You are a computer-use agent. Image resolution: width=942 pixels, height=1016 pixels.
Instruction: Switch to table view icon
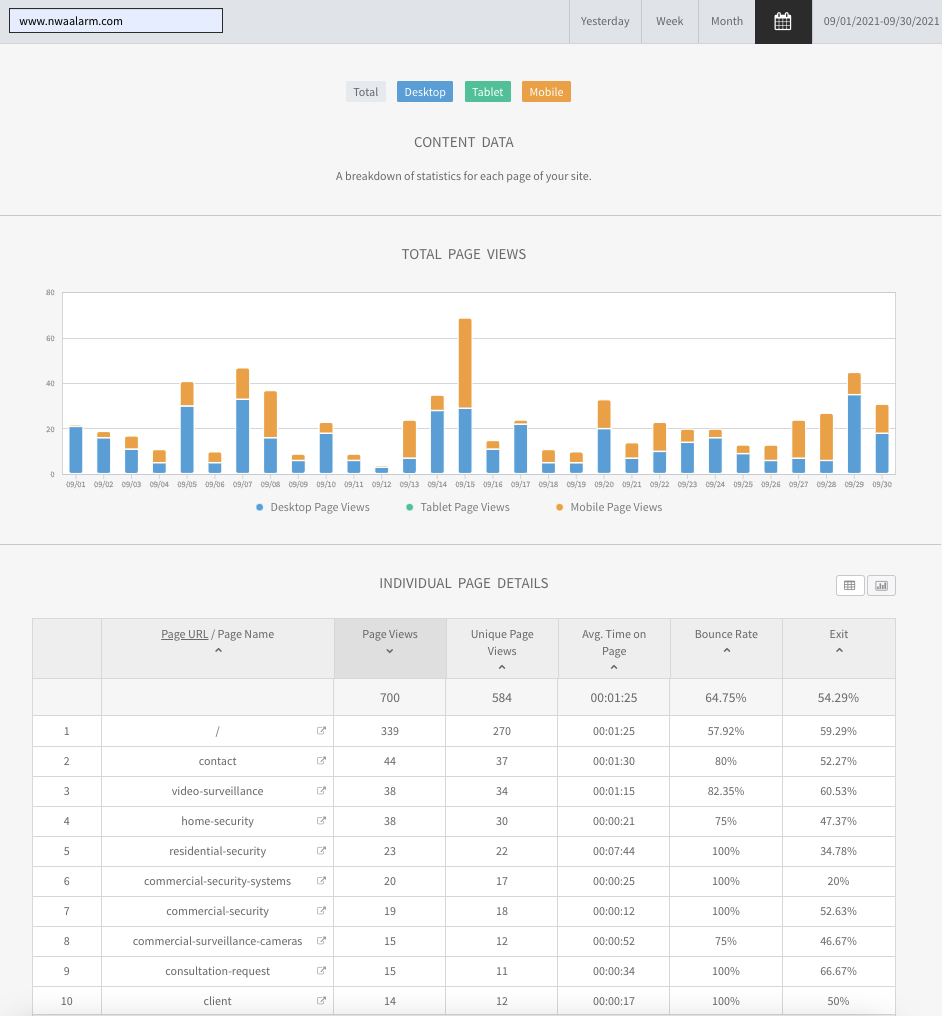click(x=849, y=586)
